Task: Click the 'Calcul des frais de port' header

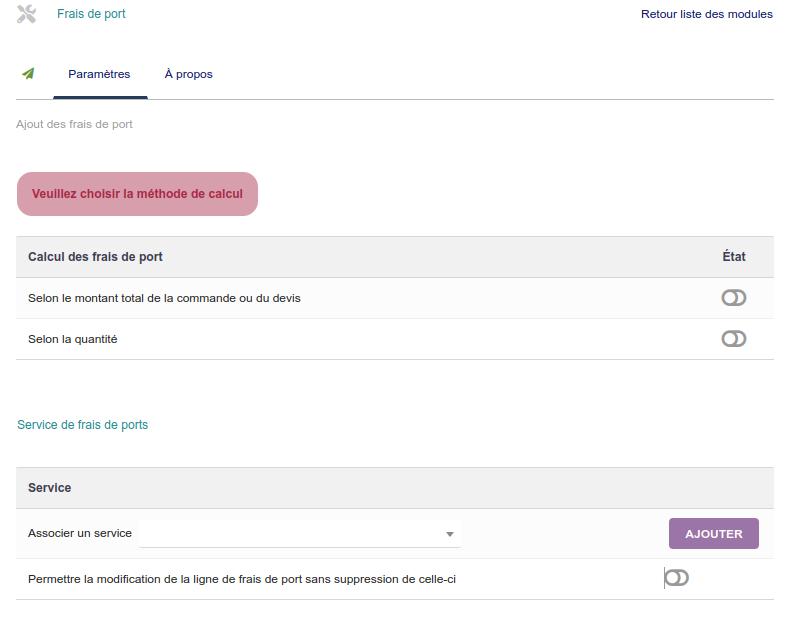Action: (95, 257)
